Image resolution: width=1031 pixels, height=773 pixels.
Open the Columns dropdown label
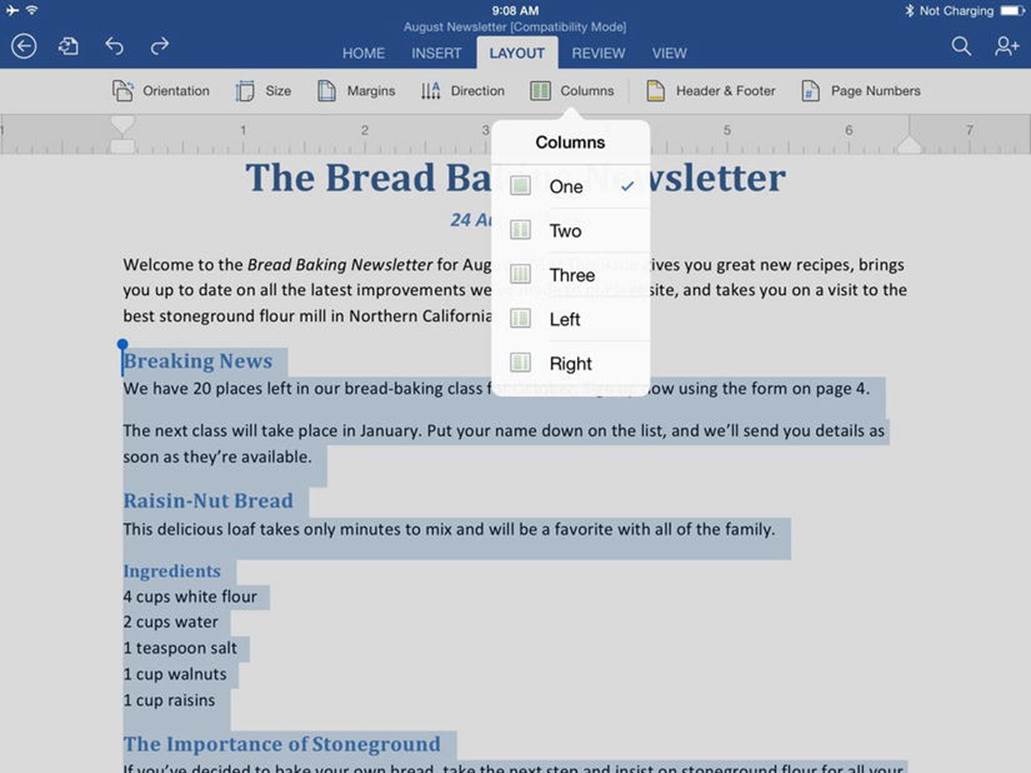click(587, 91)
